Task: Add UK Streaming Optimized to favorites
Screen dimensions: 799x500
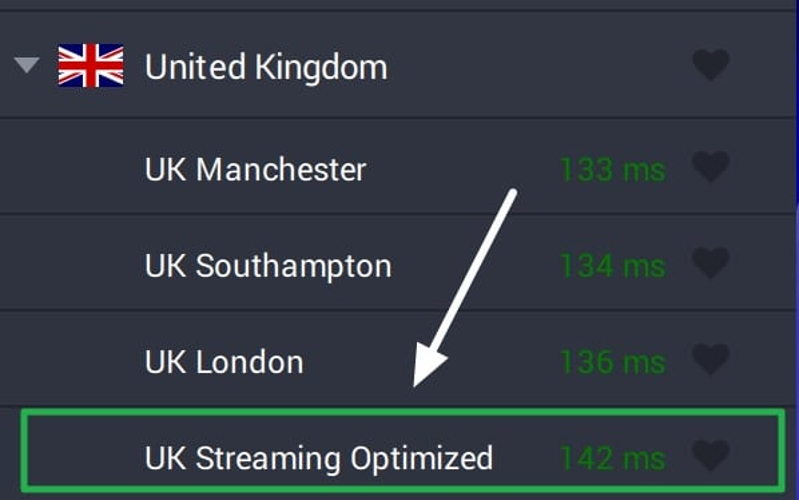Action: coord(711,456)
